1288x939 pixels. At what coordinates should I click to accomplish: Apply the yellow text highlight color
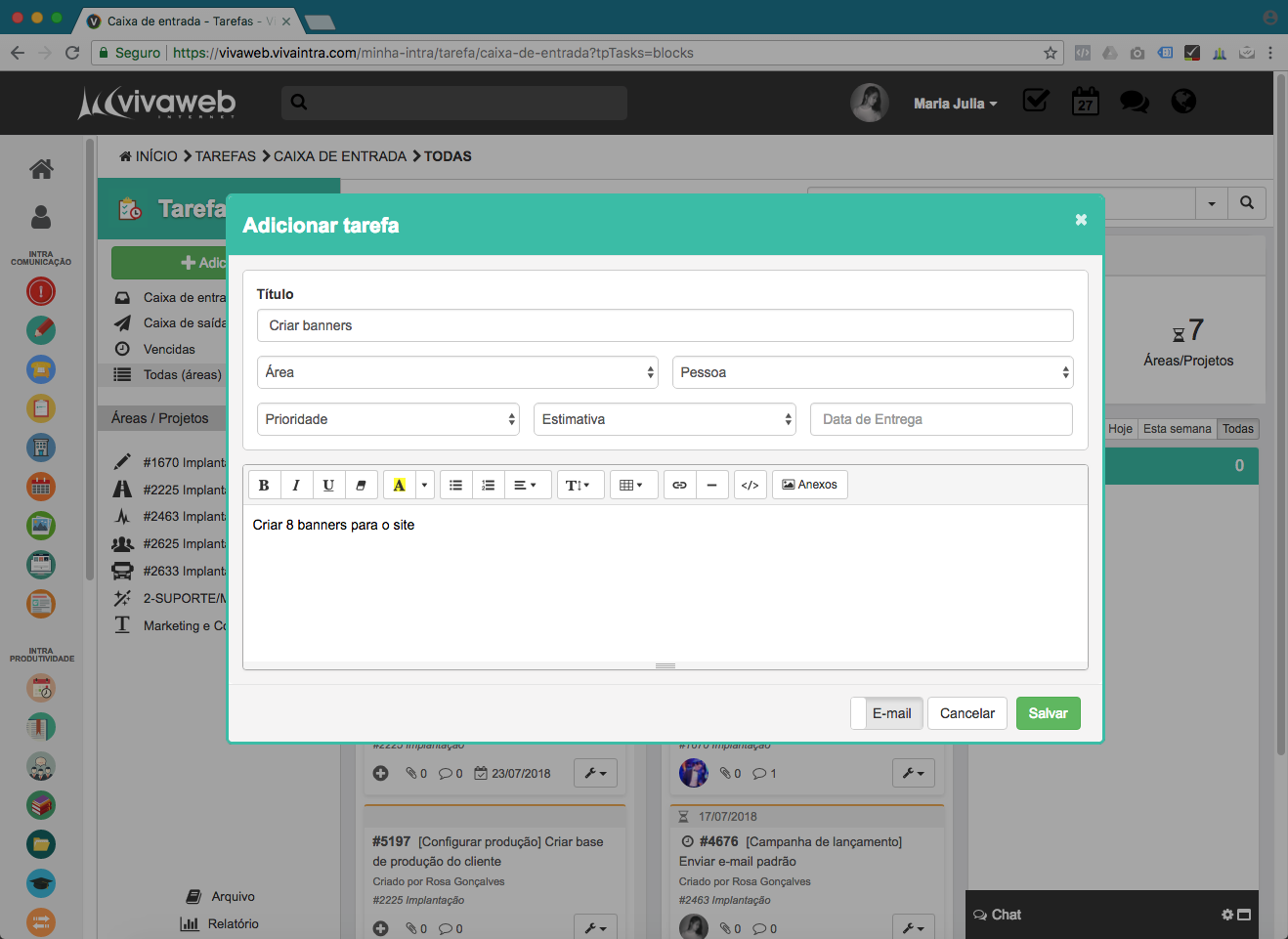coord(399,485)
